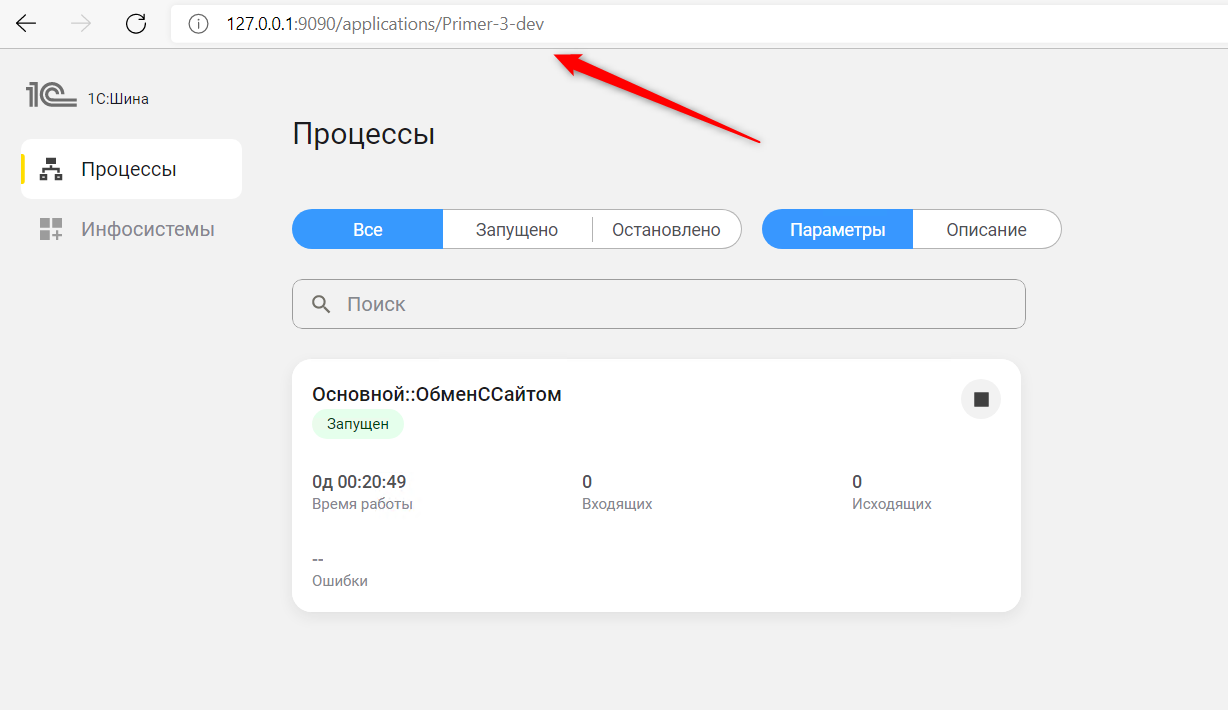Screen dimensions: 1228x710
Task: Click the Исходящих message count
Action: tap(857, 482)
